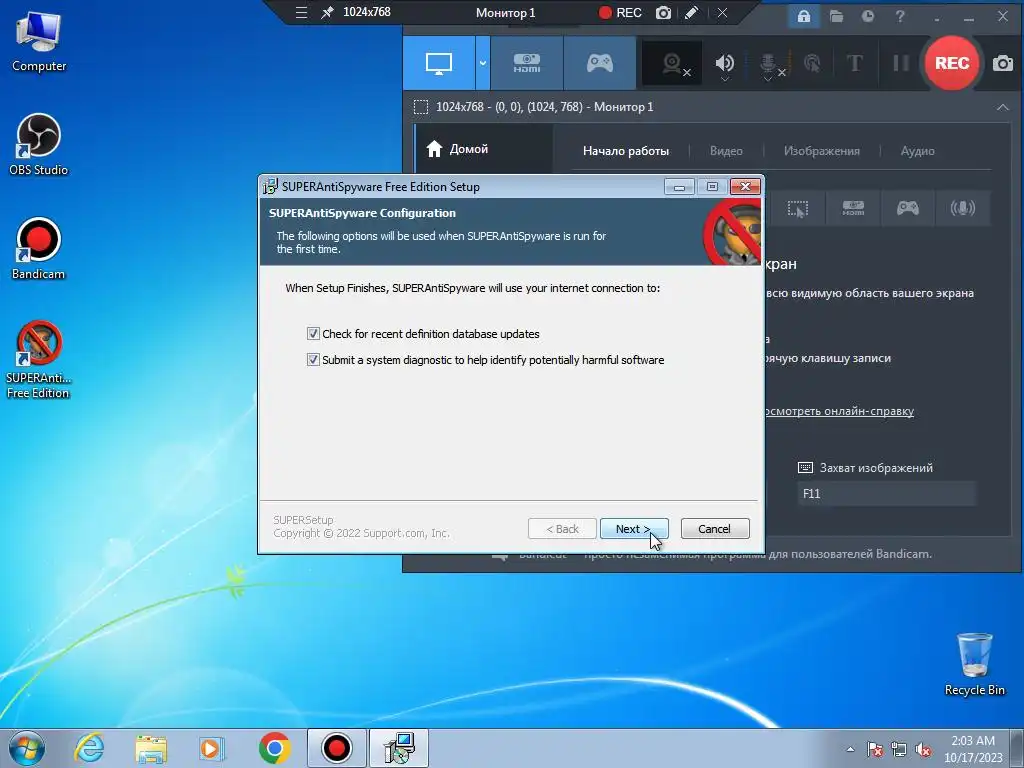The height and width of the screenshot is (768, 1024).
Task: Click the Bandicam pause button
Action: point(901,63)
